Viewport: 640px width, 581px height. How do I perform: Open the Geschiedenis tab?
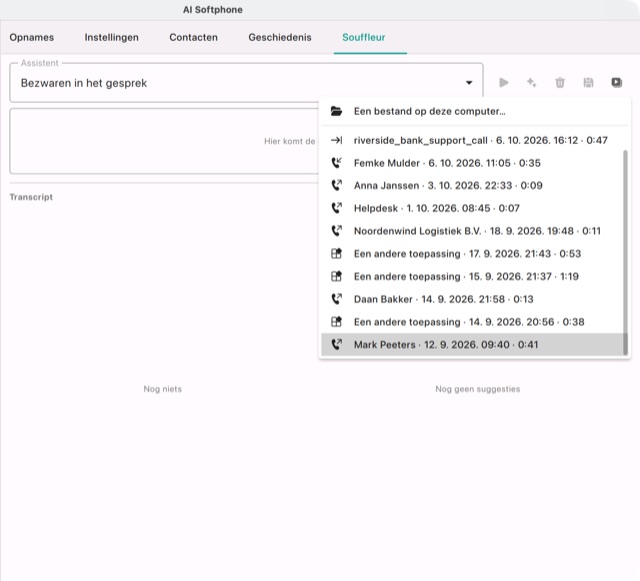[x=280, y=37]
